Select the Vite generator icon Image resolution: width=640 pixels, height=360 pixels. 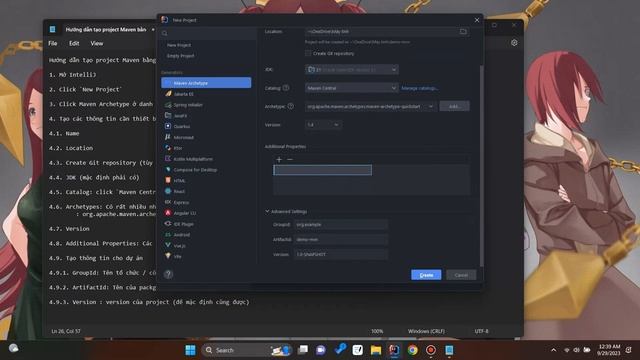[168, 256]
